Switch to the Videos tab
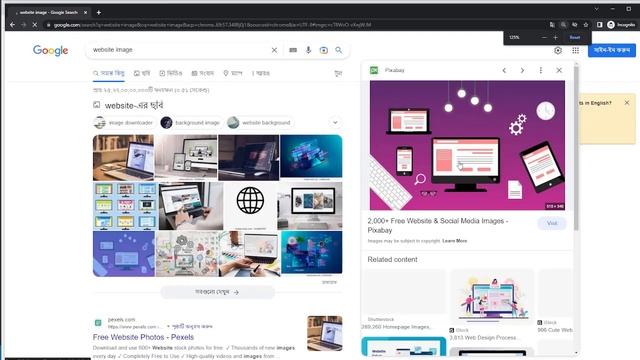The image size is (640, 360). click(171, 73)
